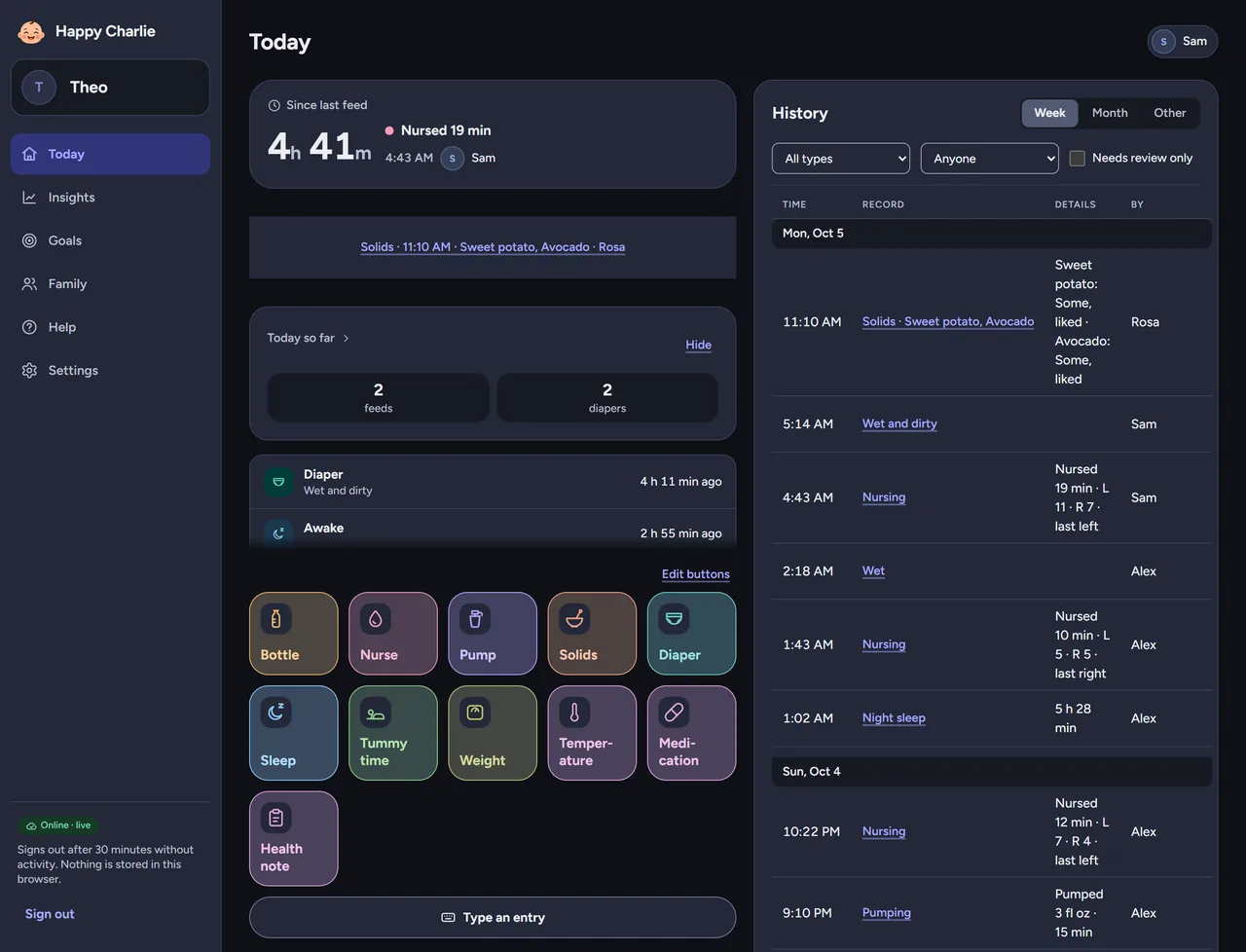Open the Help page
This screenshot has height=952, width=1246.
click(x=110, y=327)
